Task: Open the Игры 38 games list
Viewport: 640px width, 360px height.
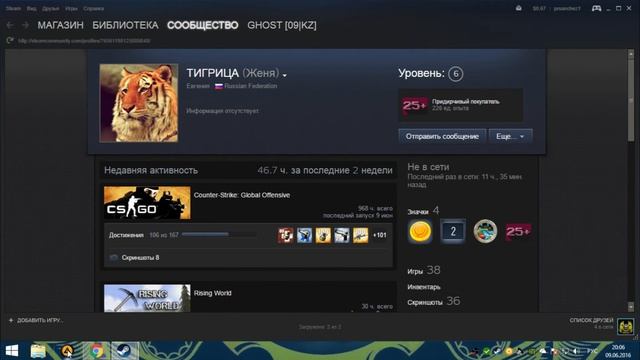Action: coord(424,270)
